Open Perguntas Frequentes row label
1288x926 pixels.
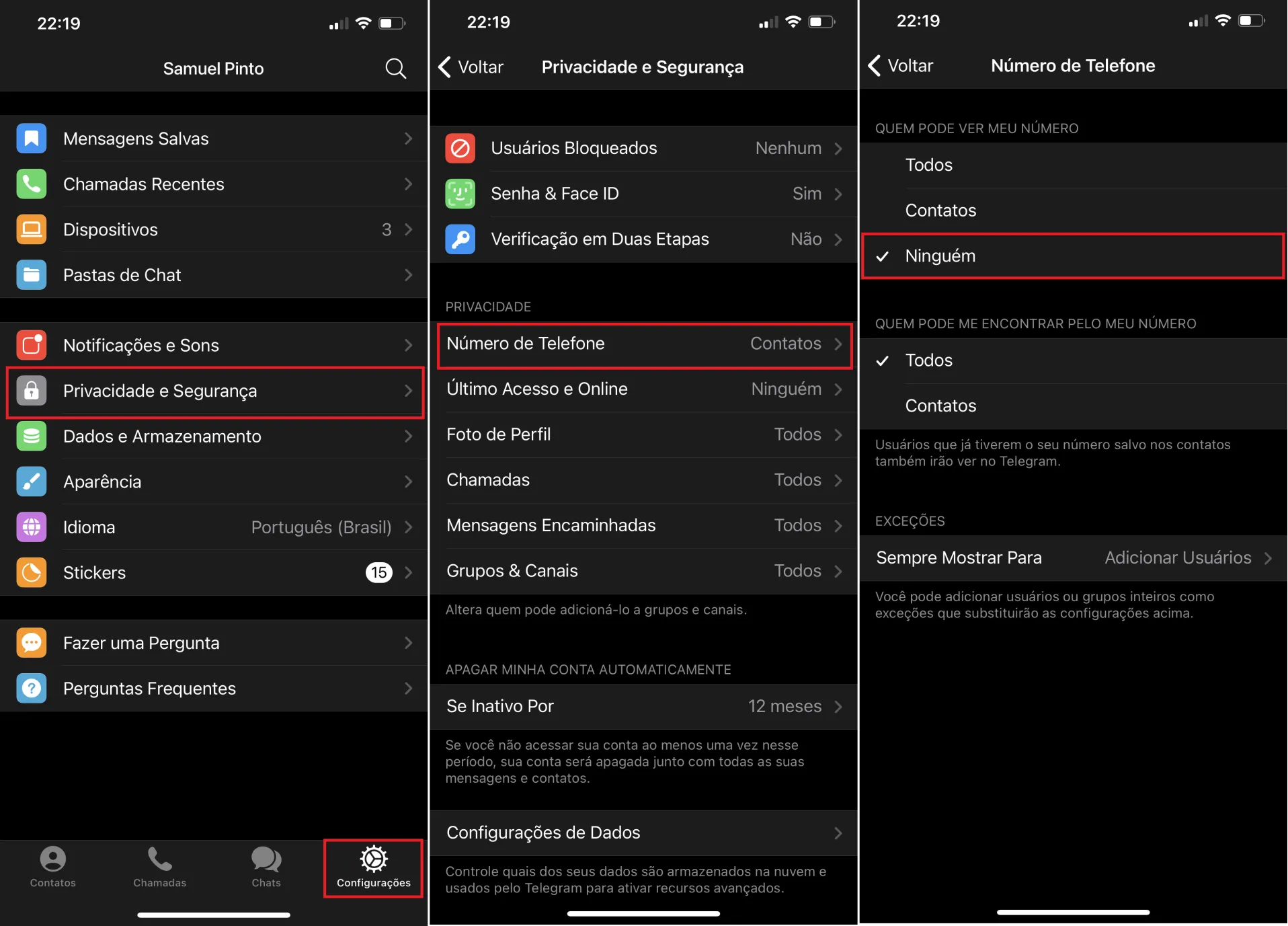(149, 689)
